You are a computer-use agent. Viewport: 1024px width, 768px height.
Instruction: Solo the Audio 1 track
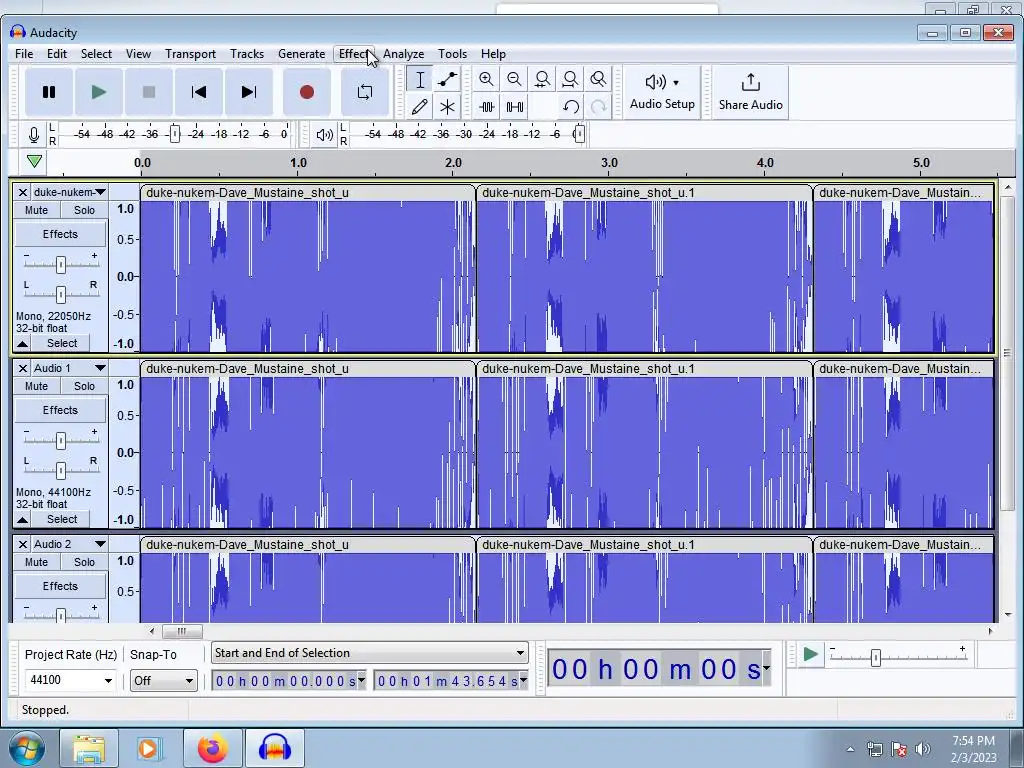(84, 386)
